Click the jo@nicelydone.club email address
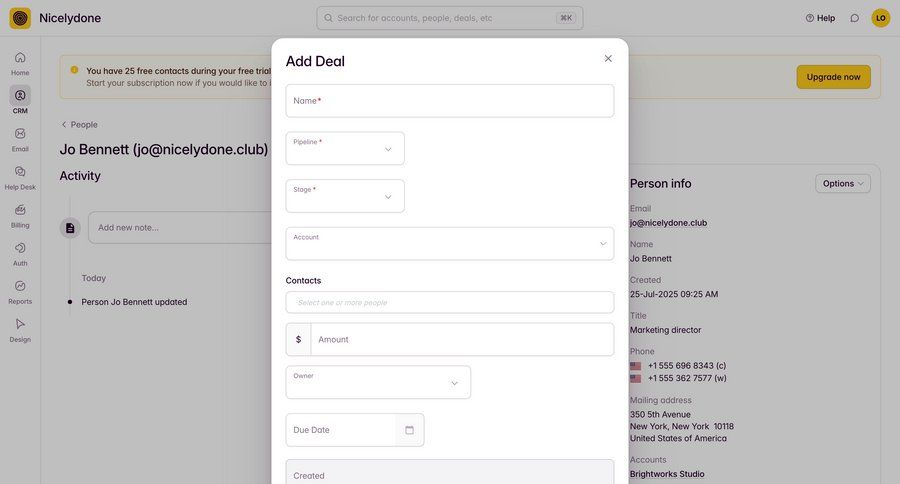Screen dimensions: 900x484 tap(668, 223)
